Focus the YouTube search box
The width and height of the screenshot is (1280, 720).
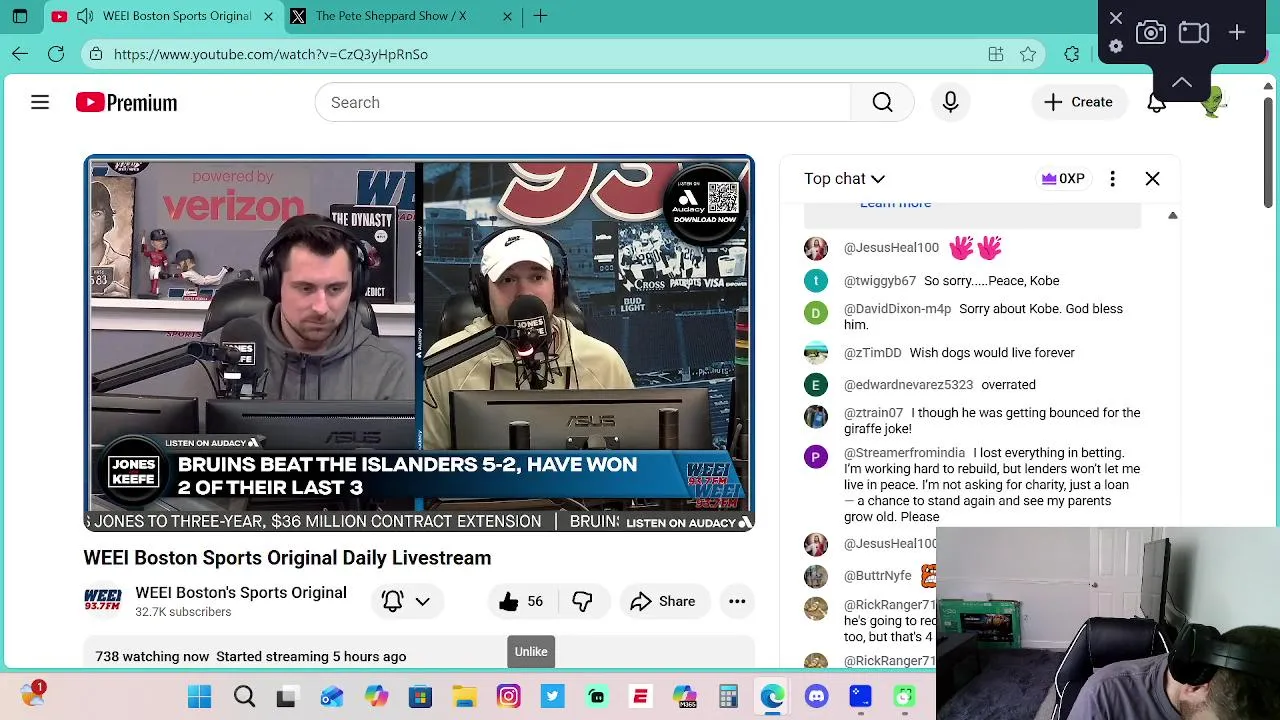pyautogui.click(x=582, y=102)
